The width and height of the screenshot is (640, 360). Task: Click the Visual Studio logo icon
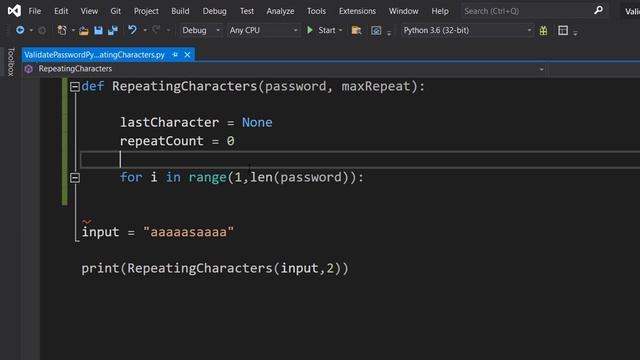tap(14, 11)
